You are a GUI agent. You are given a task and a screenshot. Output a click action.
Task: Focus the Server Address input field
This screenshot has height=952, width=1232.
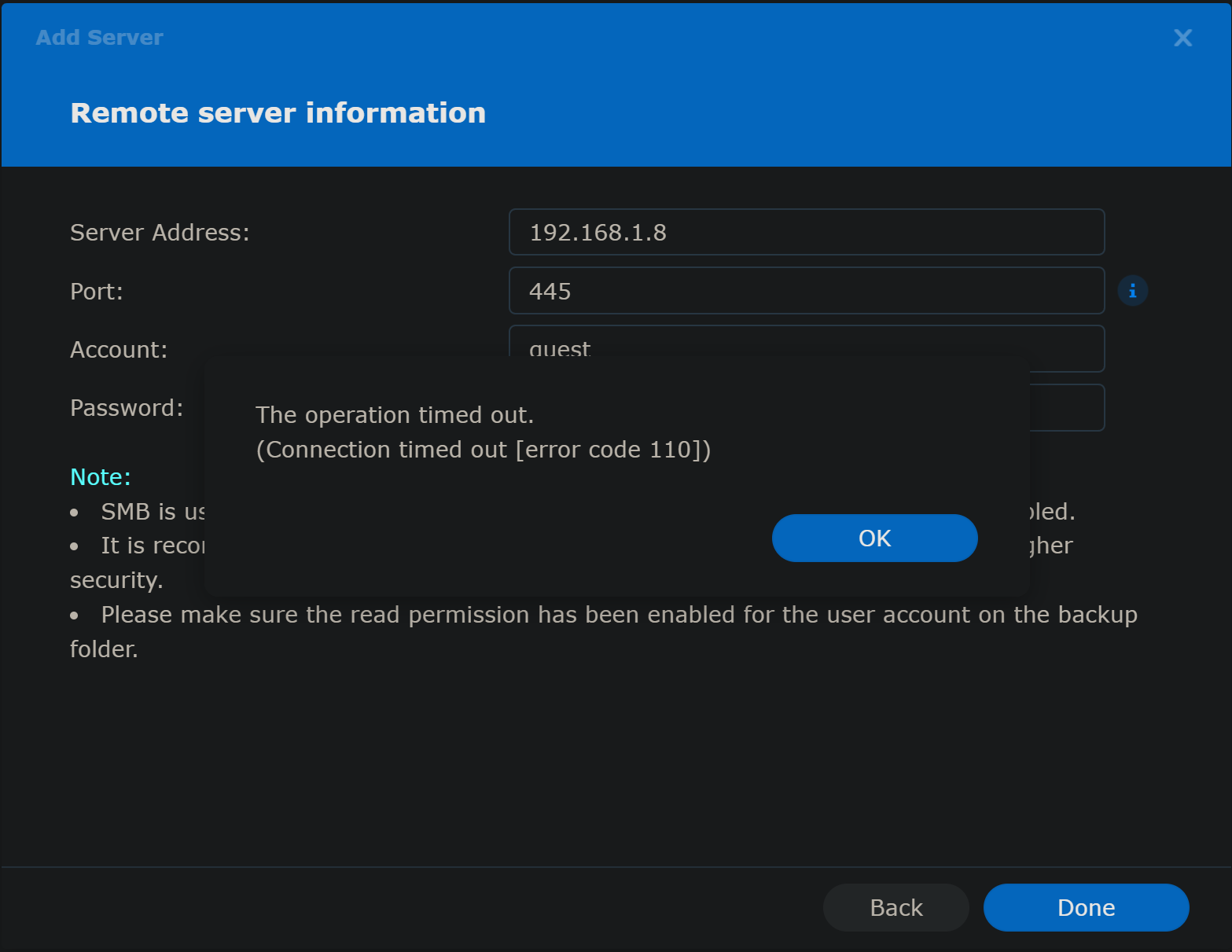(807, 232)
